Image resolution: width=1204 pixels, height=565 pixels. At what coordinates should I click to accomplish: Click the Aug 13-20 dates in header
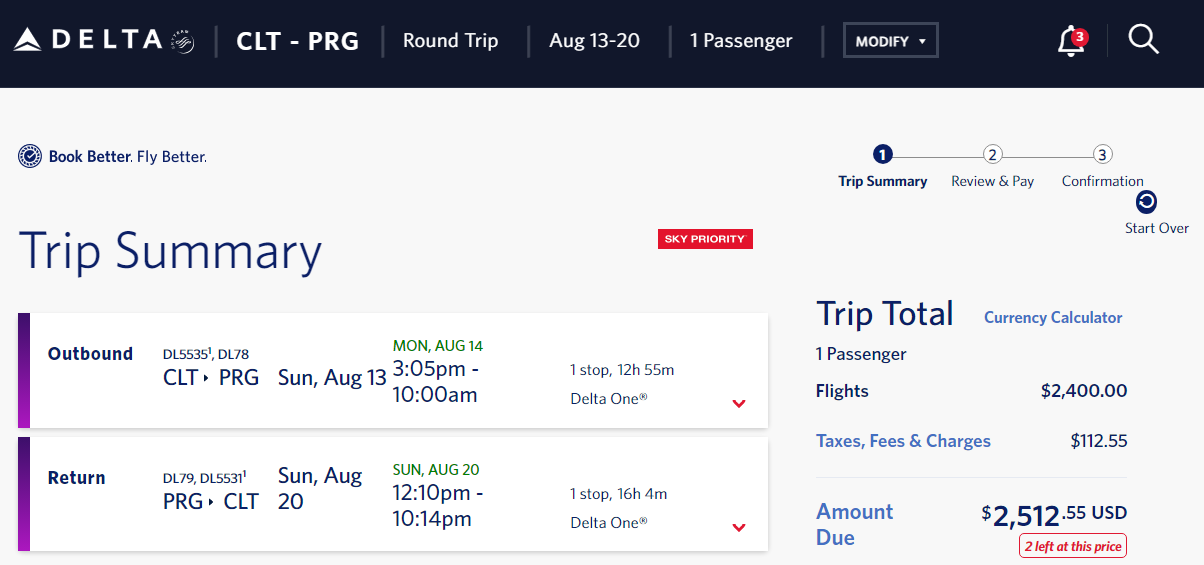(x=594, y=41)
